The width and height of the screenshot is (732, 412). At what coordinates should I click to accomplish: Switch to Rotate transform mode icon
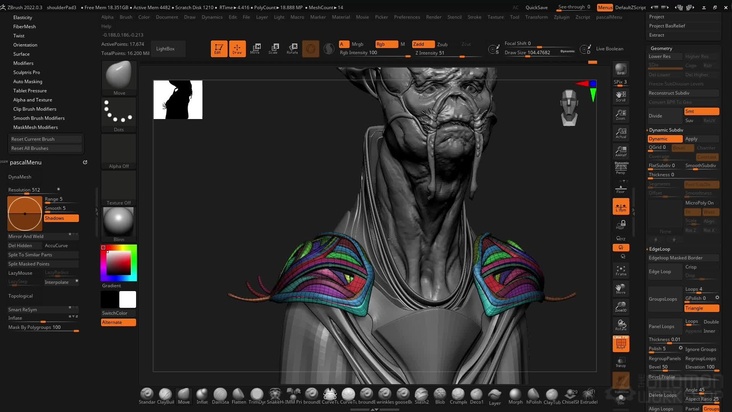292,49
